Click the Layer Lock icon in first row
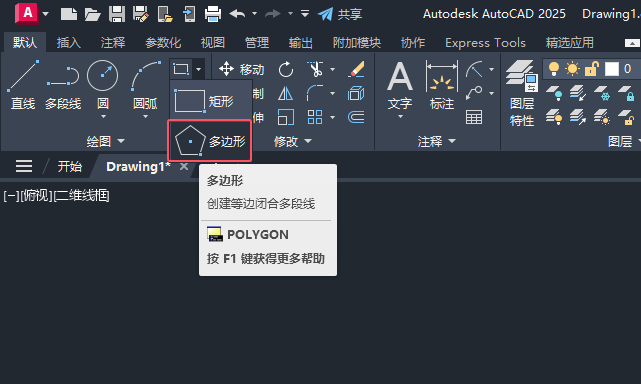The width and height of the screenshot is (641, 384). click(626, 93)
